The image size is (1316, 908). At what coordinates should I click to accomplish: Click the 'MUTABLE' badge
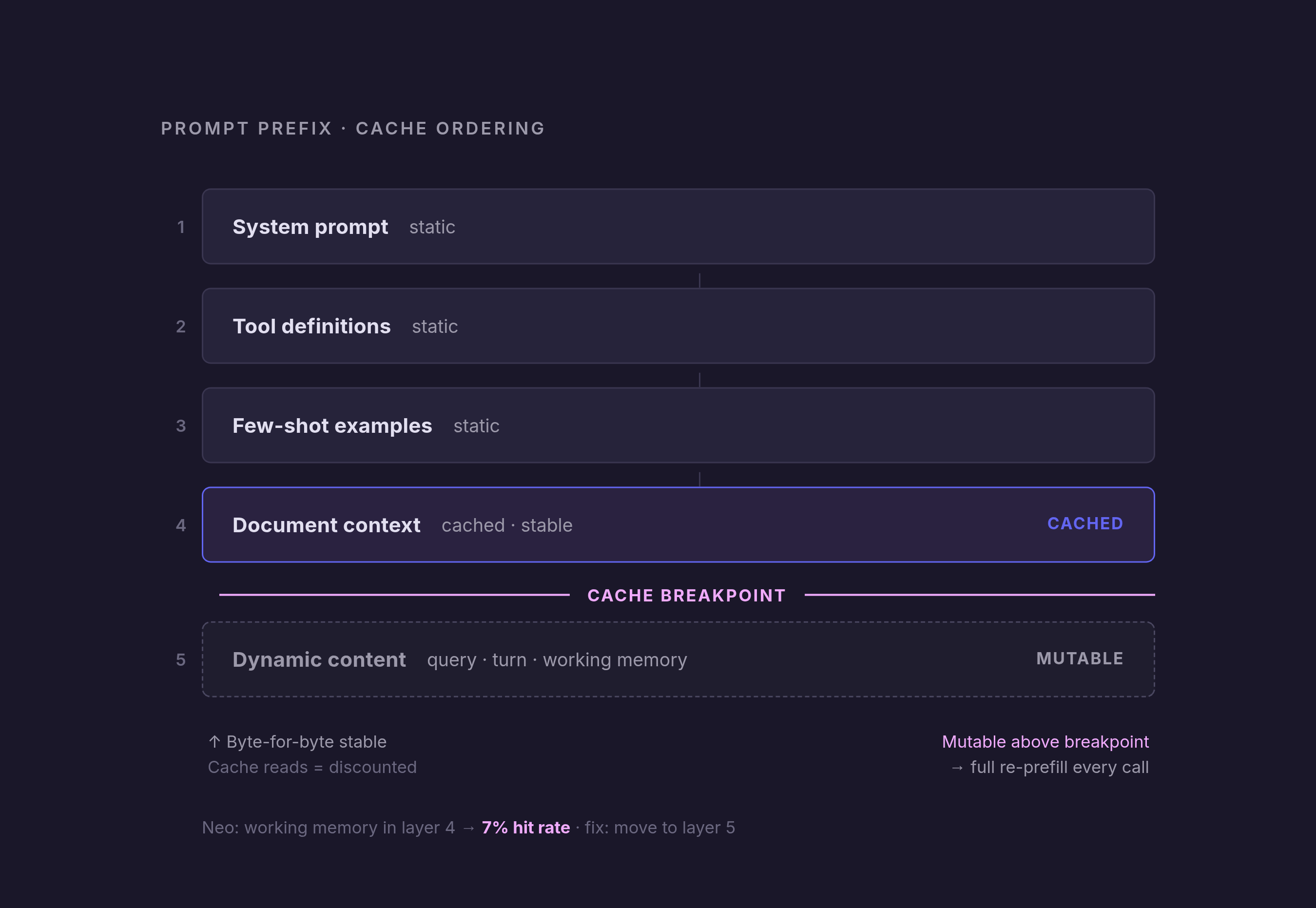[1079, 658]
